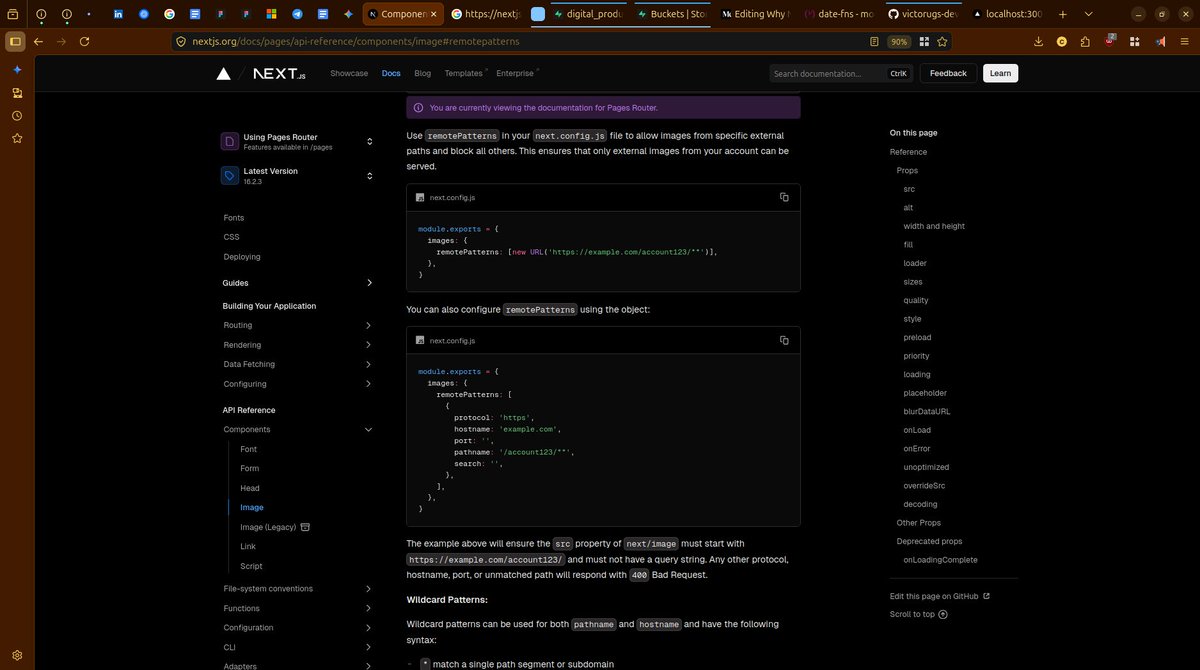The width and height of the screenshot is (1200, 670).
Task: Open the Deploying sidebar link
Action: click(x=242, y=257)
